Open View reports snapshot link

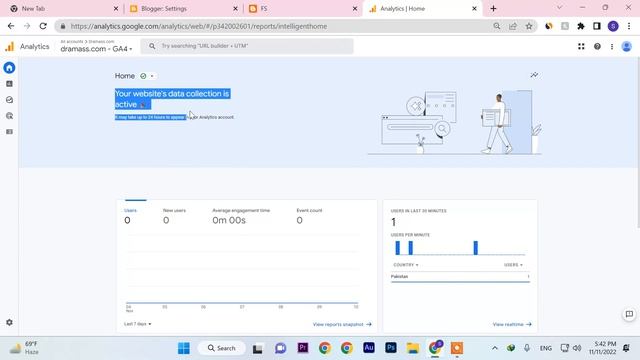(x=342, y=324)
